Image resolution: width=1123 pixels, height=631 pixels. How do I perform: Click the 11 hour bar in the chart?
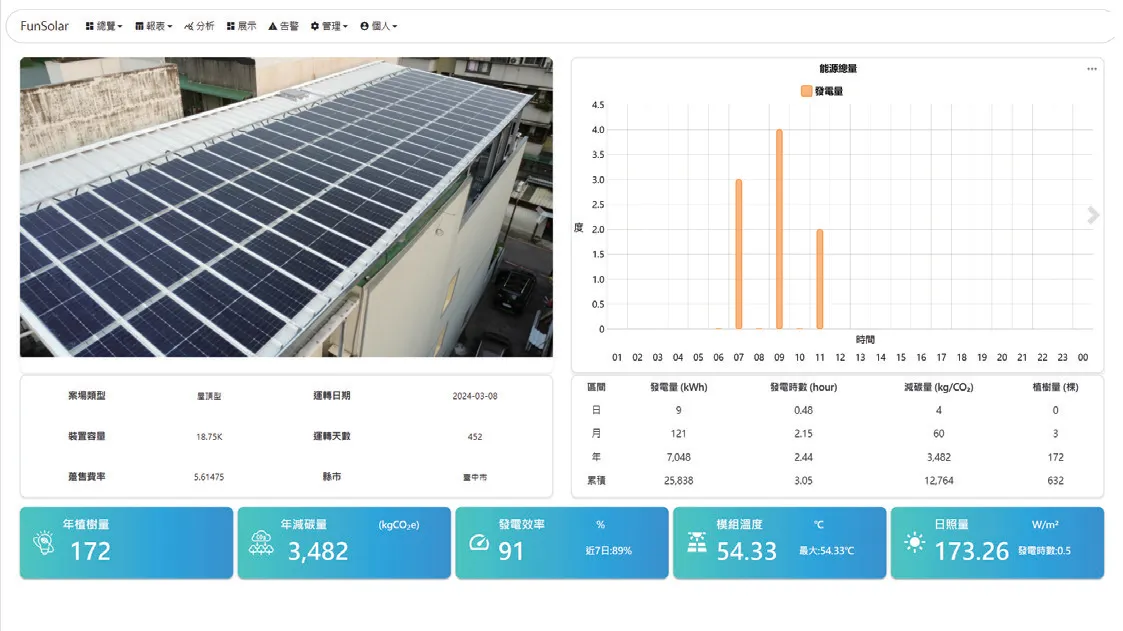819,279
